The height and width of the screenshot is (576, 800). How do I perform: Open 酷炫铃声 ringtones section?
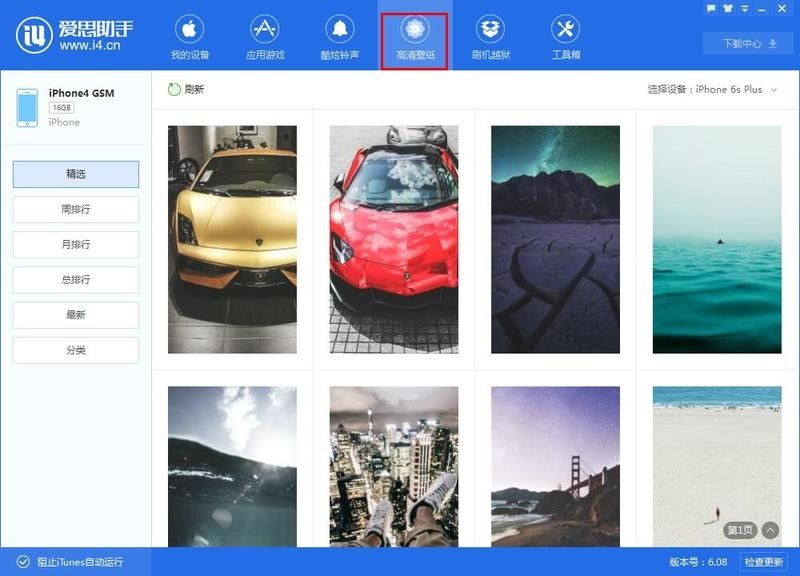coord(340,37)
